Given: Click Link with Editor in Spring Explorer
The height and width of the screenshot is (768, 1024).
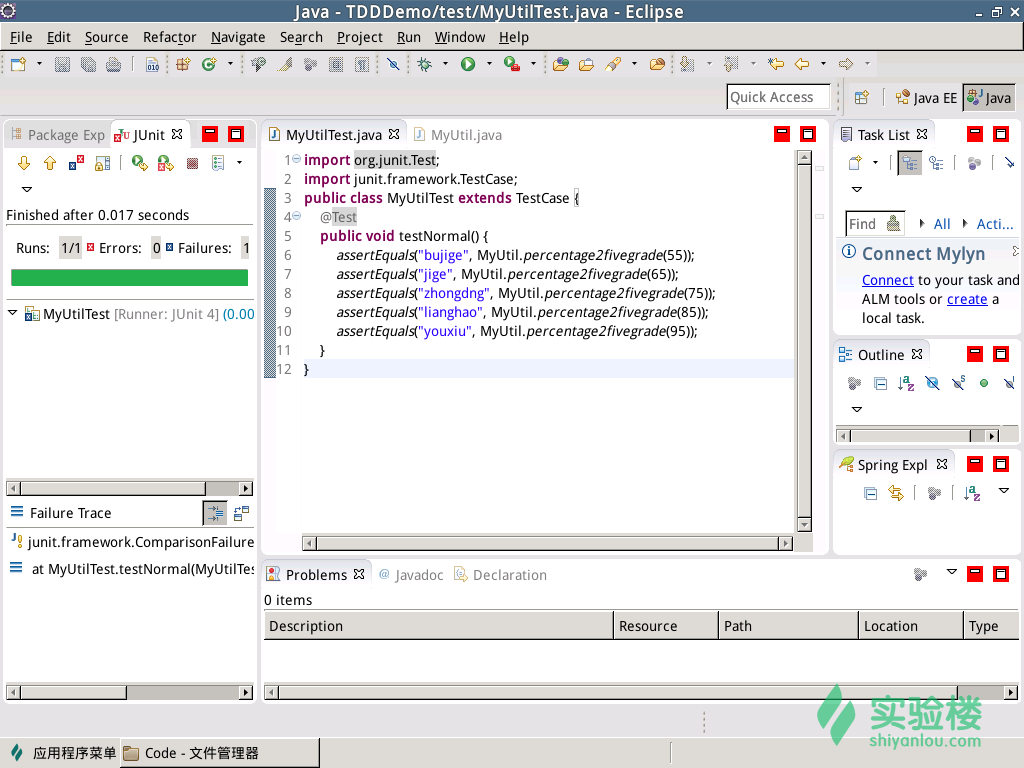Looking at the screenshot, I should pyautogui.click(x=896, y=493).
